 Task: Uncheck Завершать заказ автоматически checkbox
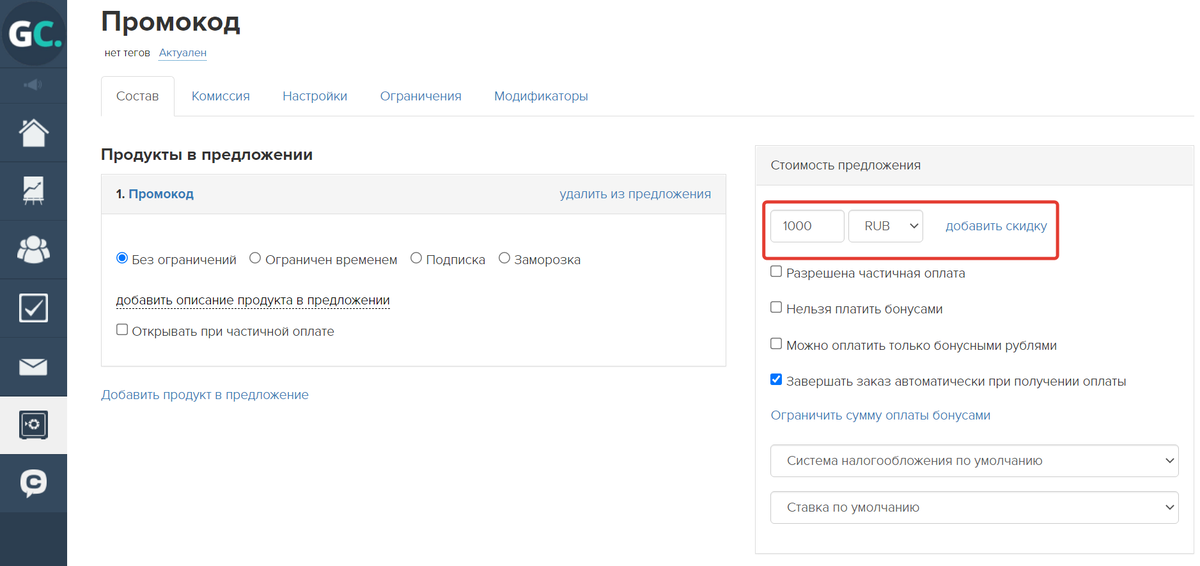(776, 380)
